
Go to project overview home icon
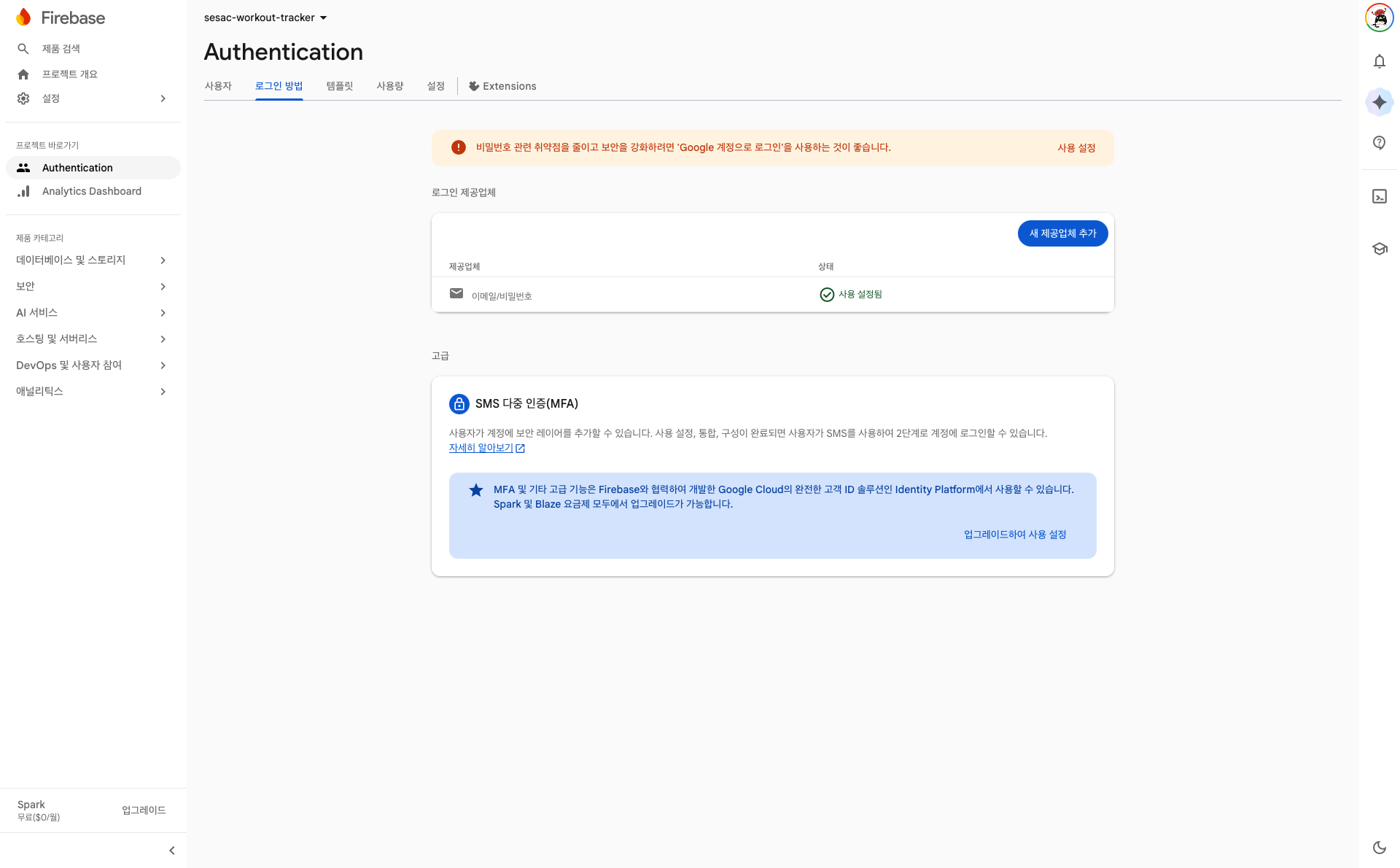click(23, 74)
